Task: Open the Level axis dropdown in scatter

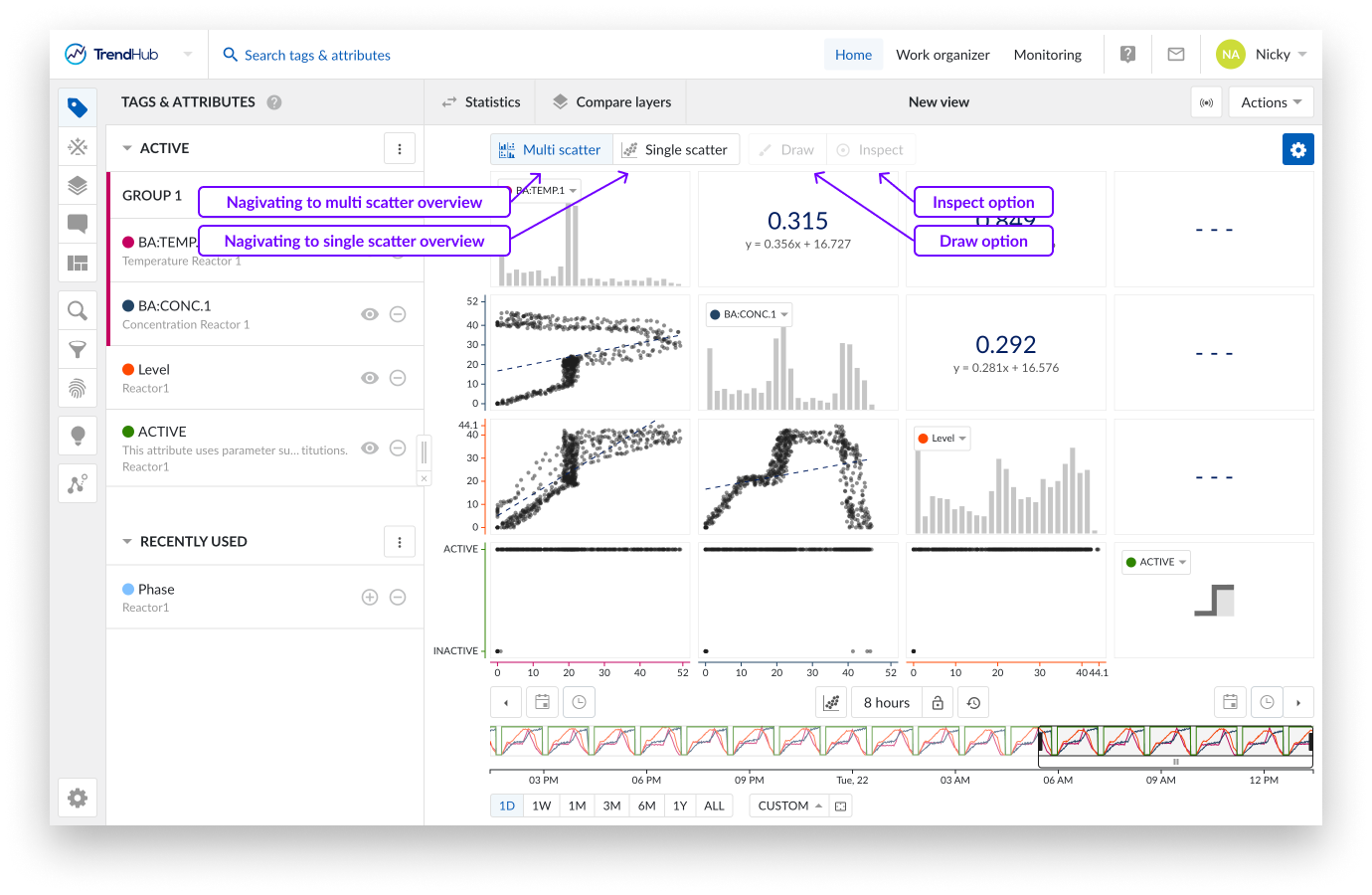Action: [942, 439]
